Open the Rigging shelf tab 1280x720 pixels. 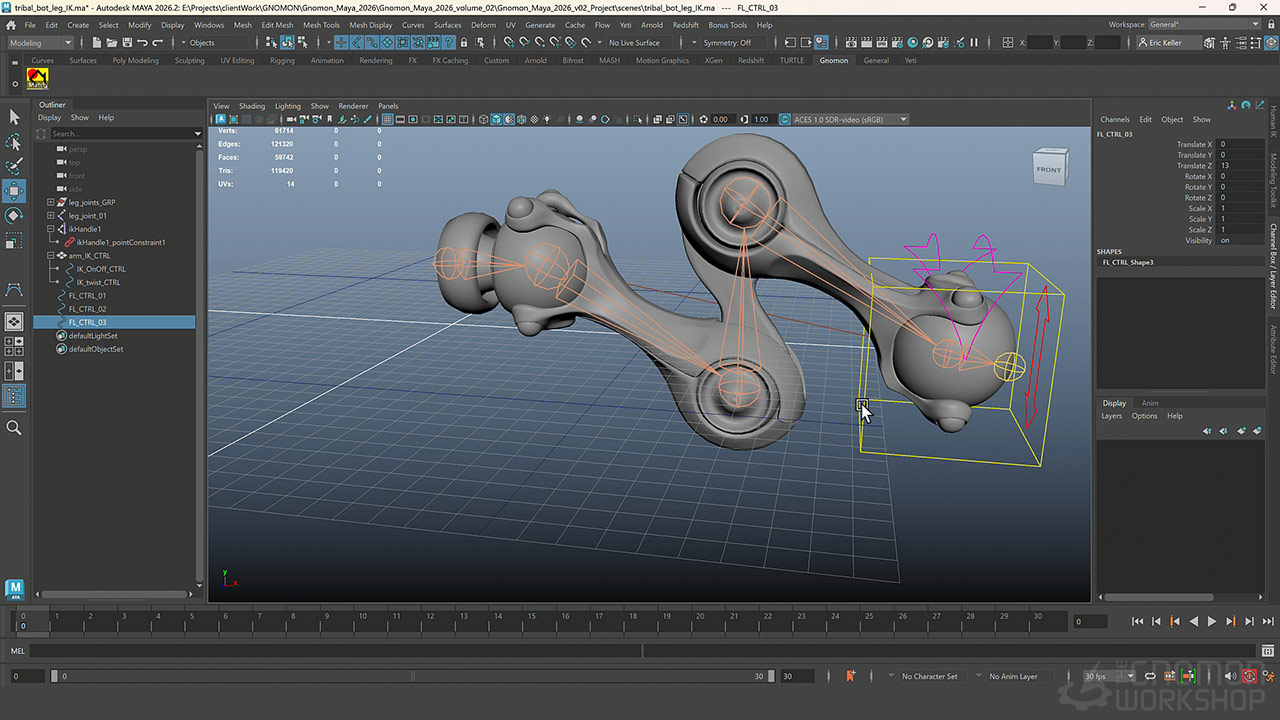[x=282, y=60]
